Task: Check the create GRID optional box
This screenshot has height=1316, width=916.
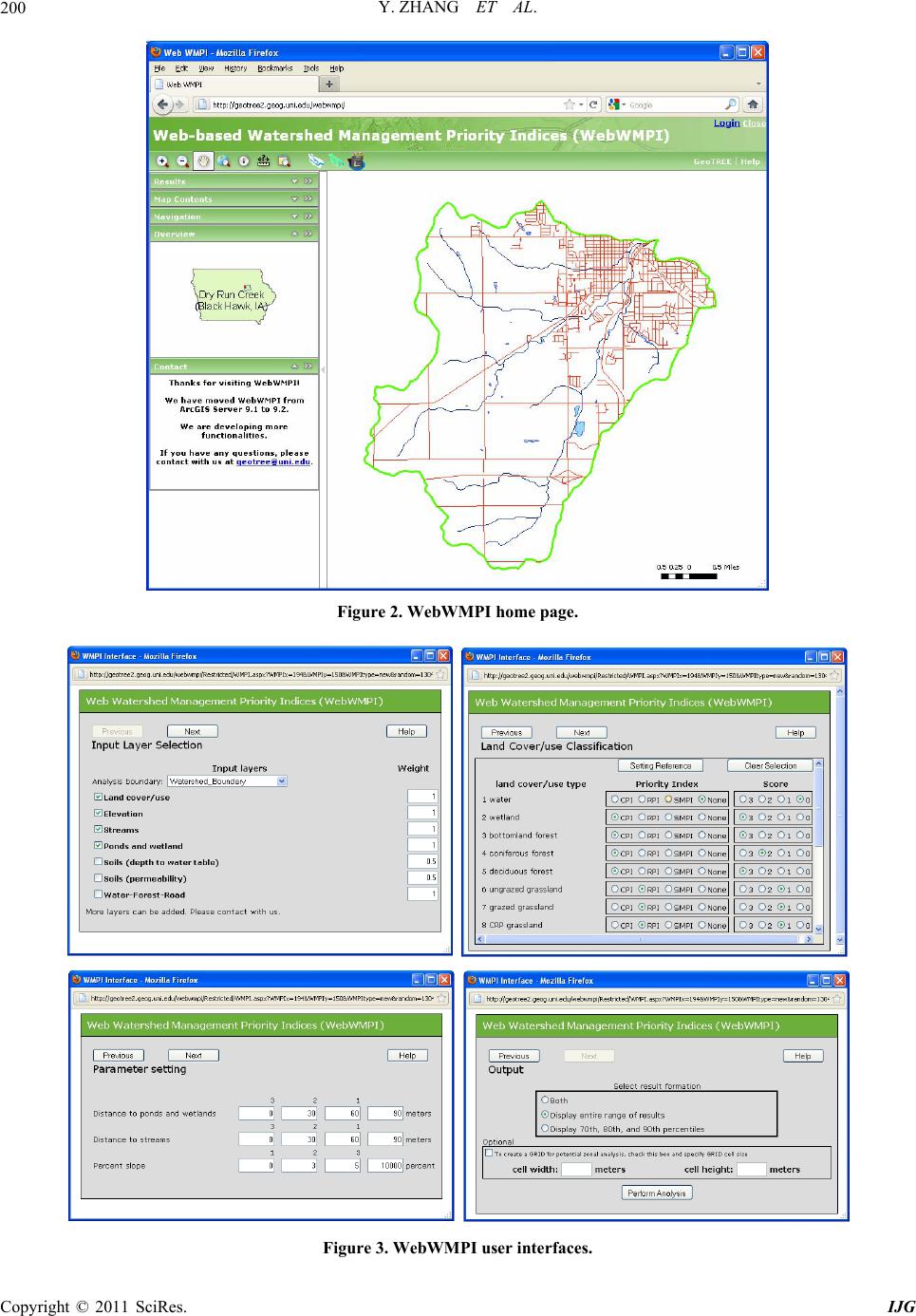Action: (489, 1153)
